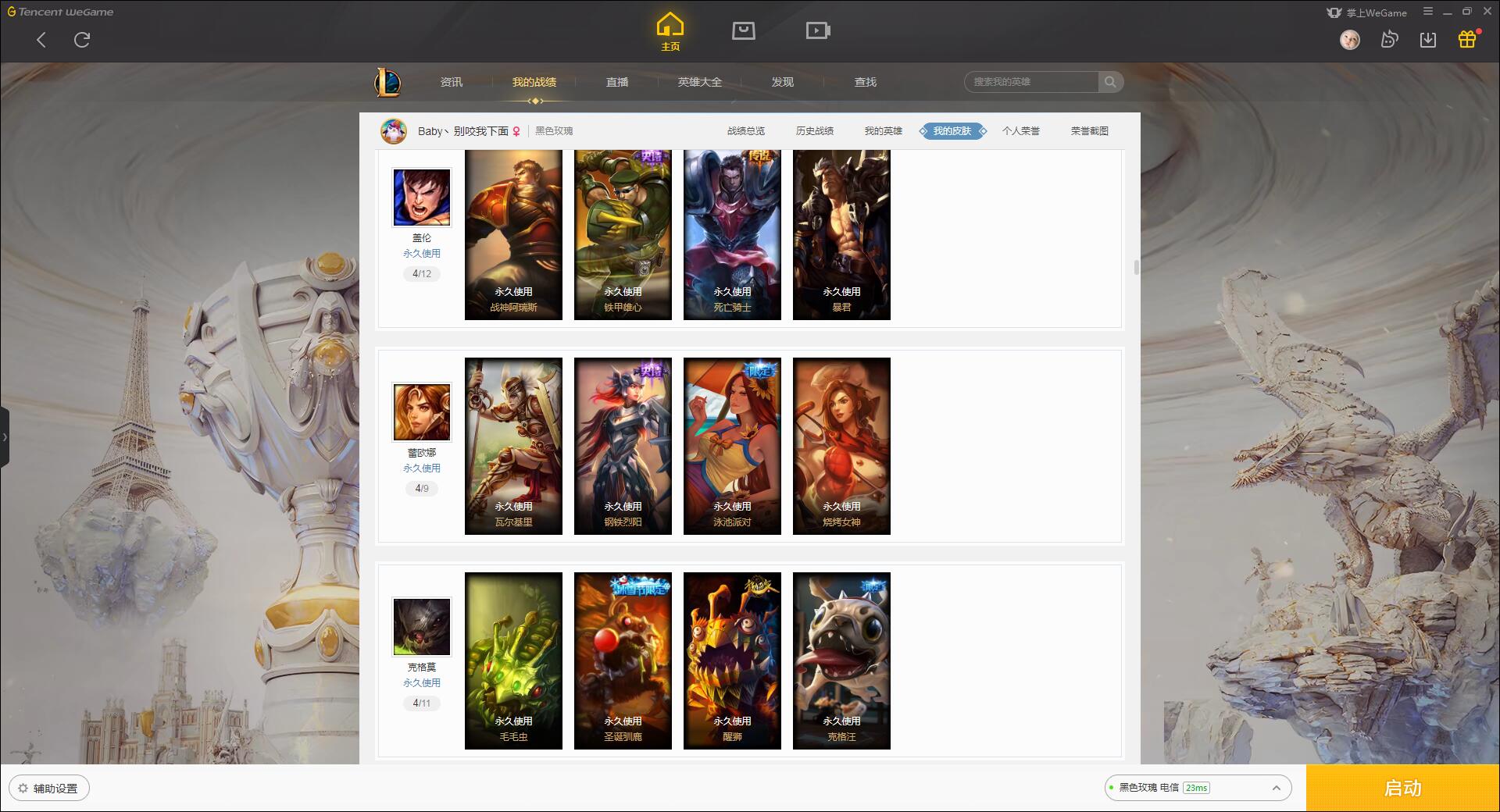The width and height of the screenshot is (1500, 812).
Task: Open the 英雄大全 tab
Action: (x=700, y=82)
